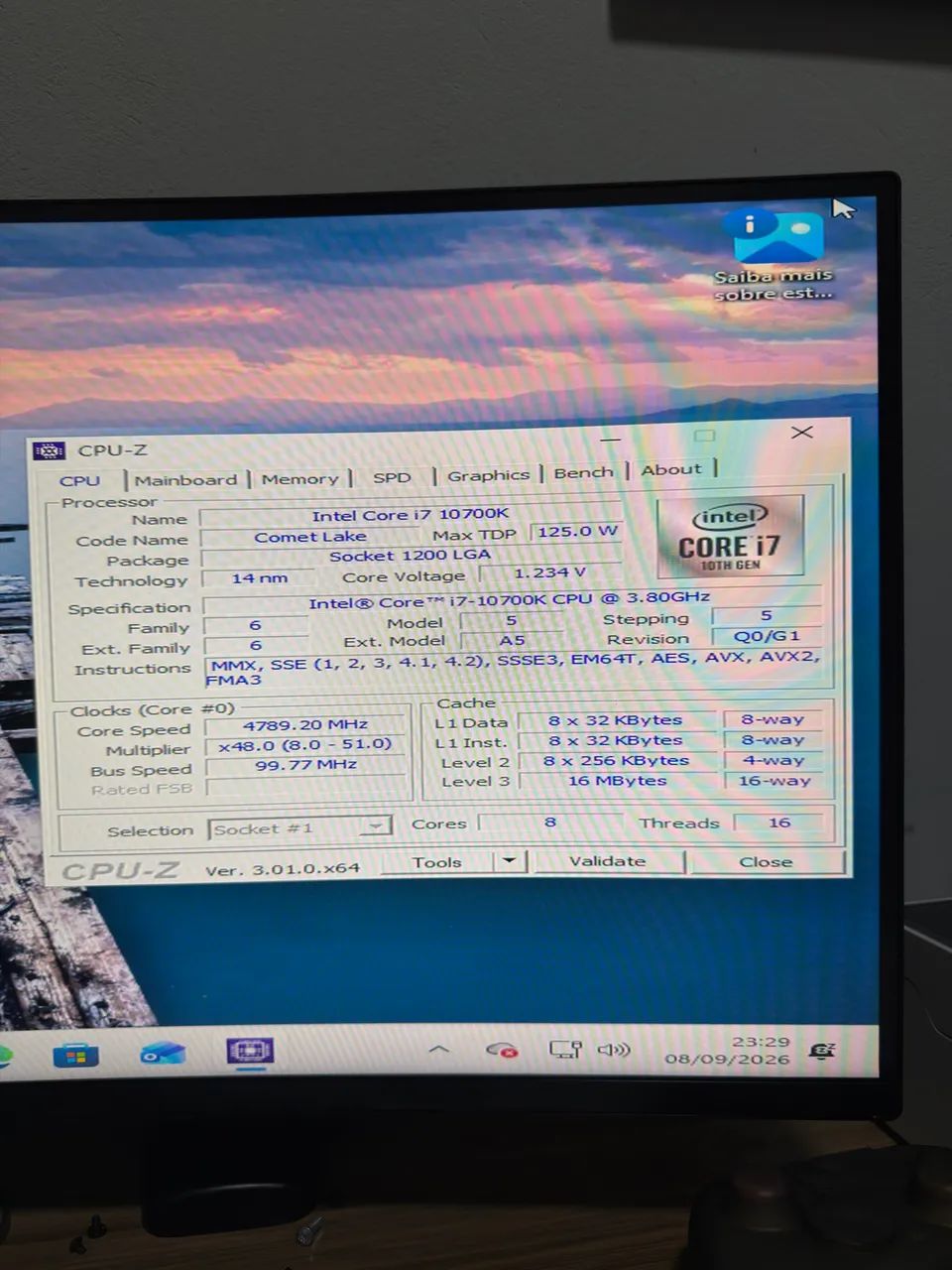Open the 'Saiba mais sobre est...' desktop icon
The width and height of the screenshot is (952, 1270).
pos(774,256)
